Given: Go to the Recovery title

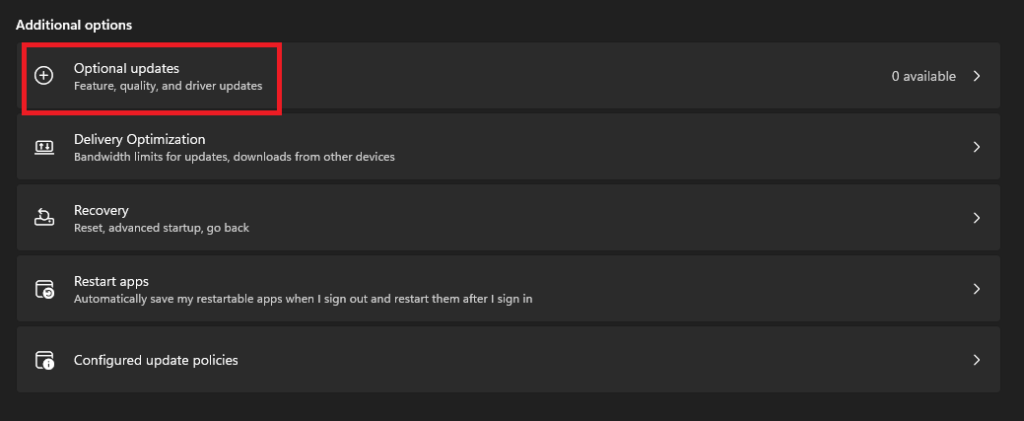Looking at the screenshot, I should 101,210.
